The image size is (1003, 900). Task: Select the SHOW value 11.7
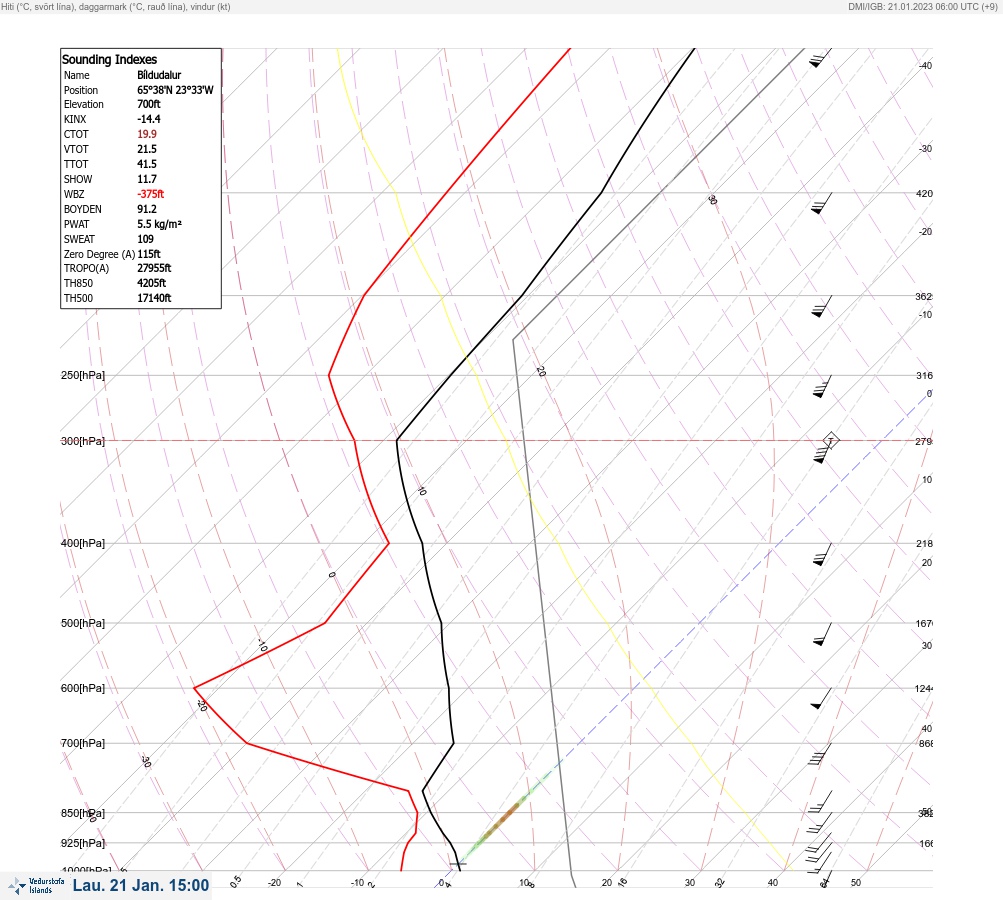pyautogui.click(x=147, y=179)
